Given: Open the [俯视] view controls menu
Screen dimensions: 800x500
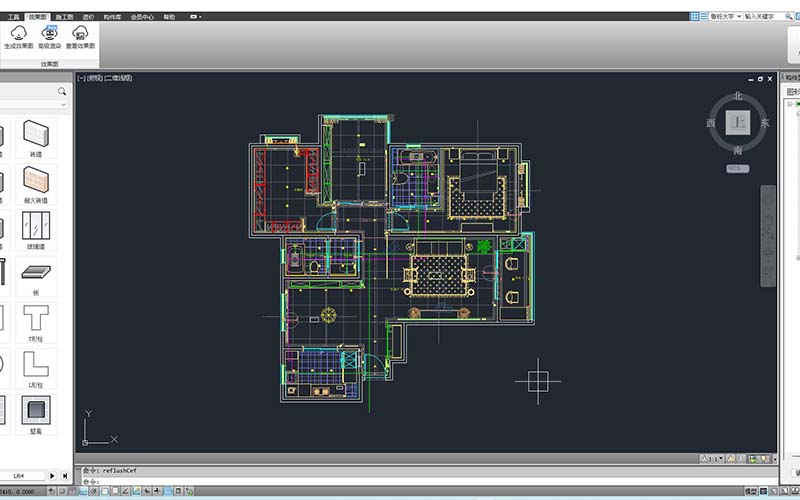Looking at the screenshot, I should [94, 78].
